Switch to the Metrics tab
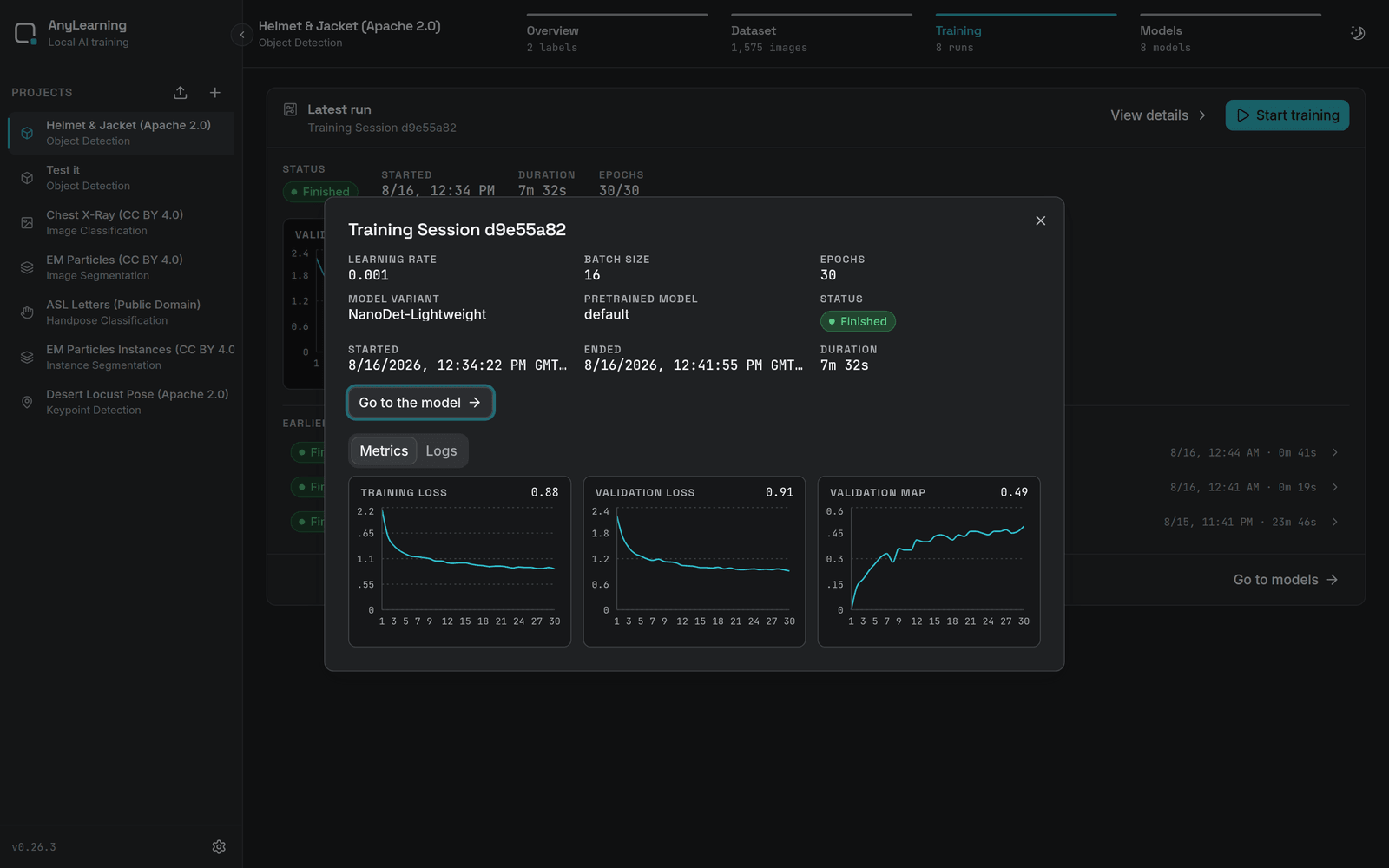Image resolution: width=1389 pixels, height=868 pixels. point(384,451)
